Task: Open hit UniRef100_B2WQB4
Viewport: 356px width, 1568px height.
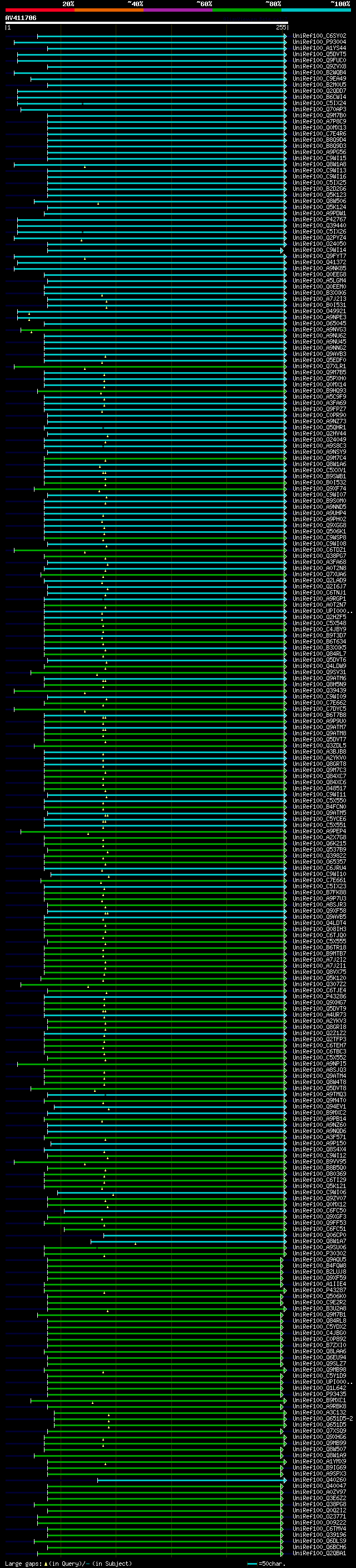Action: click(319, 72)
